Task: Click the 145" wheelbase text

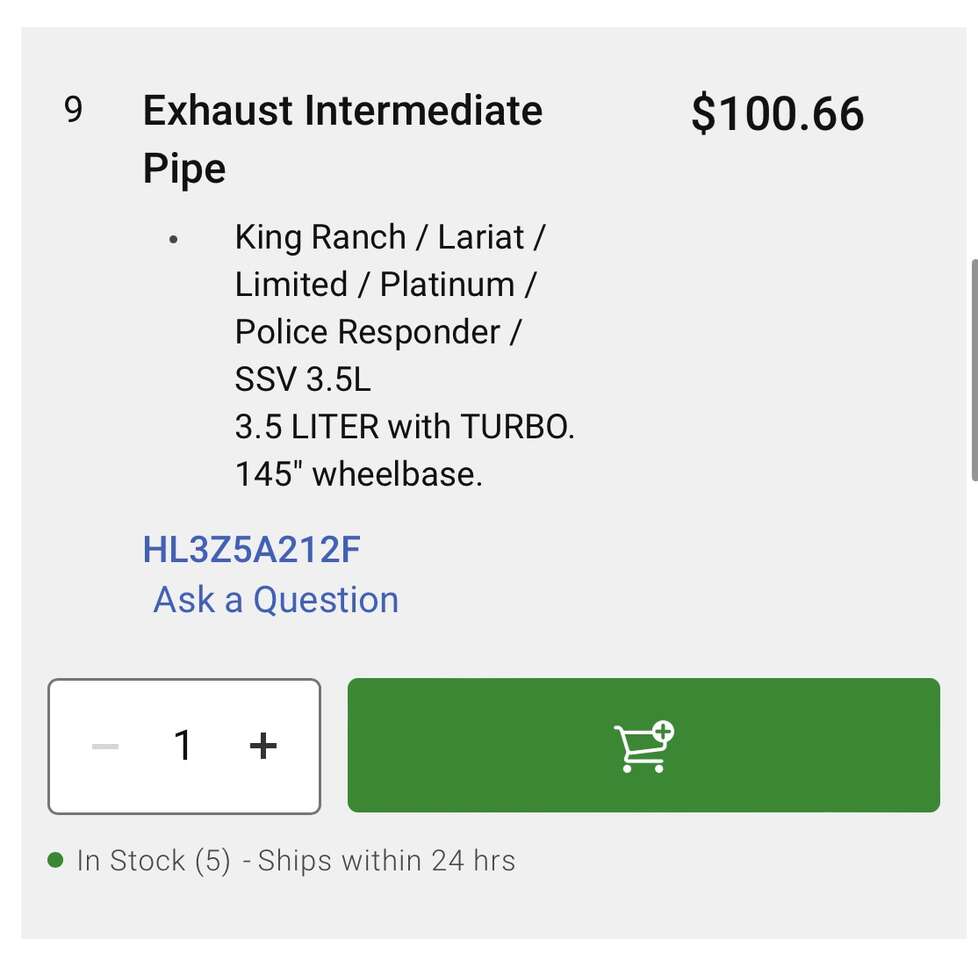Action: [358, 474]
